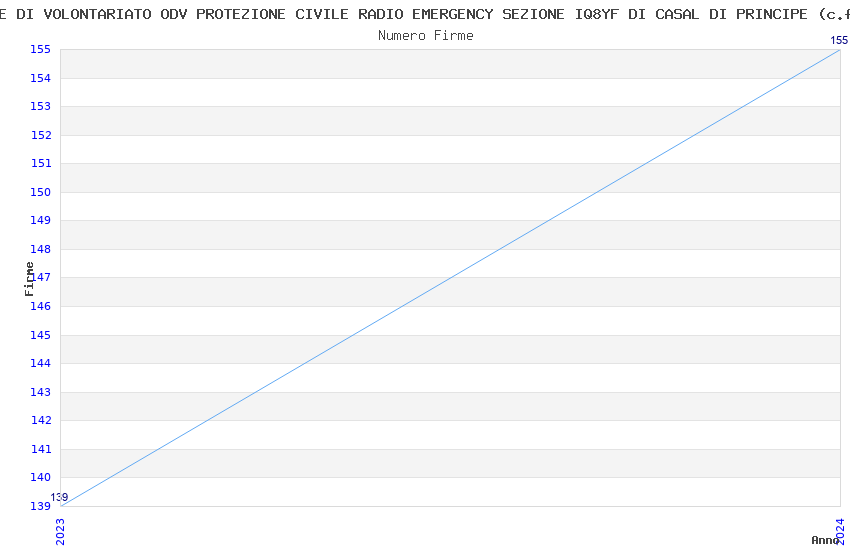The image size is (850, 550).
Task: Click the Firme y-axis title
Action: click(x=29, y=279)
